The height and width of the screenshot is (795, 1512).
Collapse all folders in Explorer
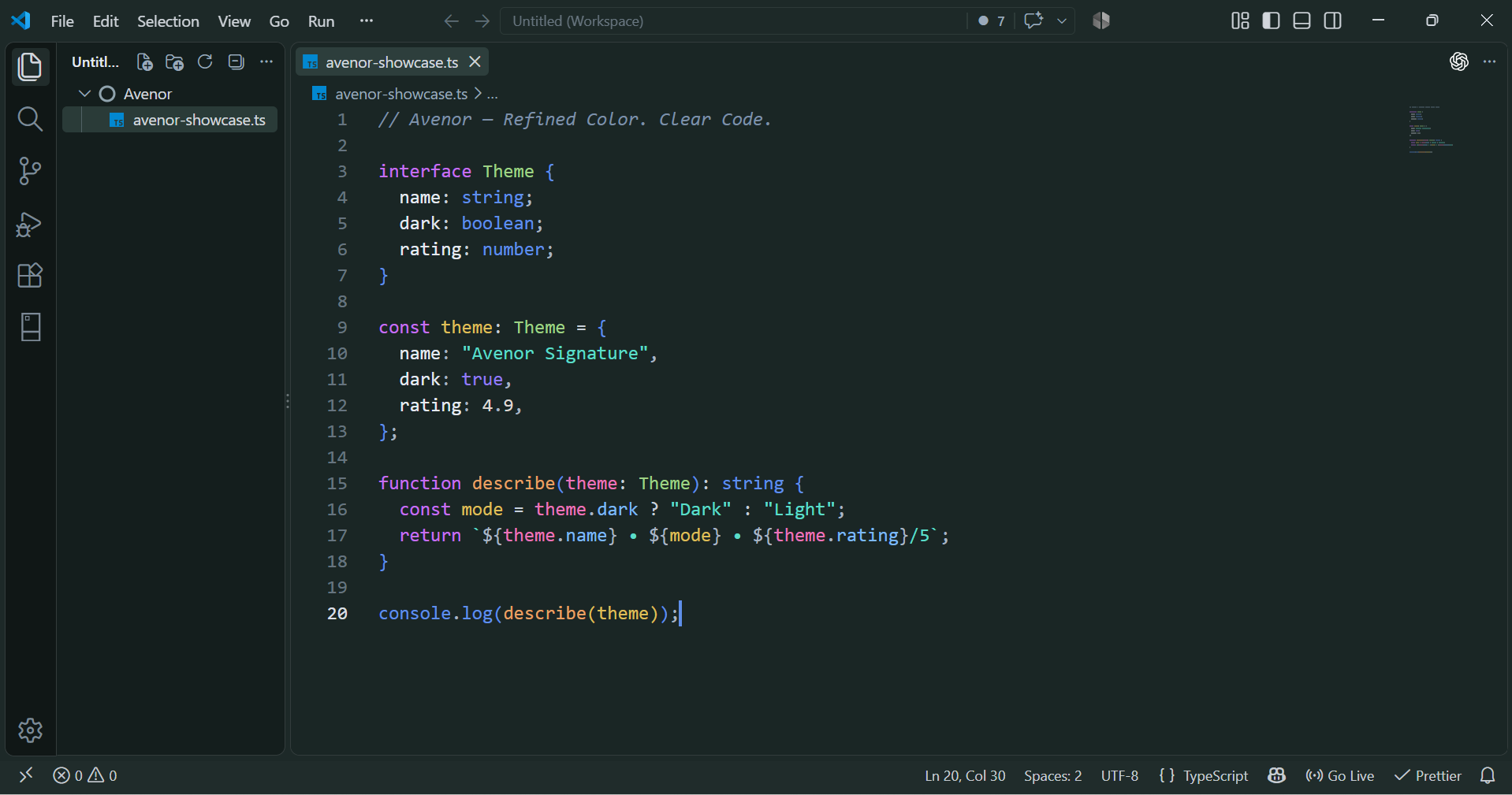click(236, 62)
